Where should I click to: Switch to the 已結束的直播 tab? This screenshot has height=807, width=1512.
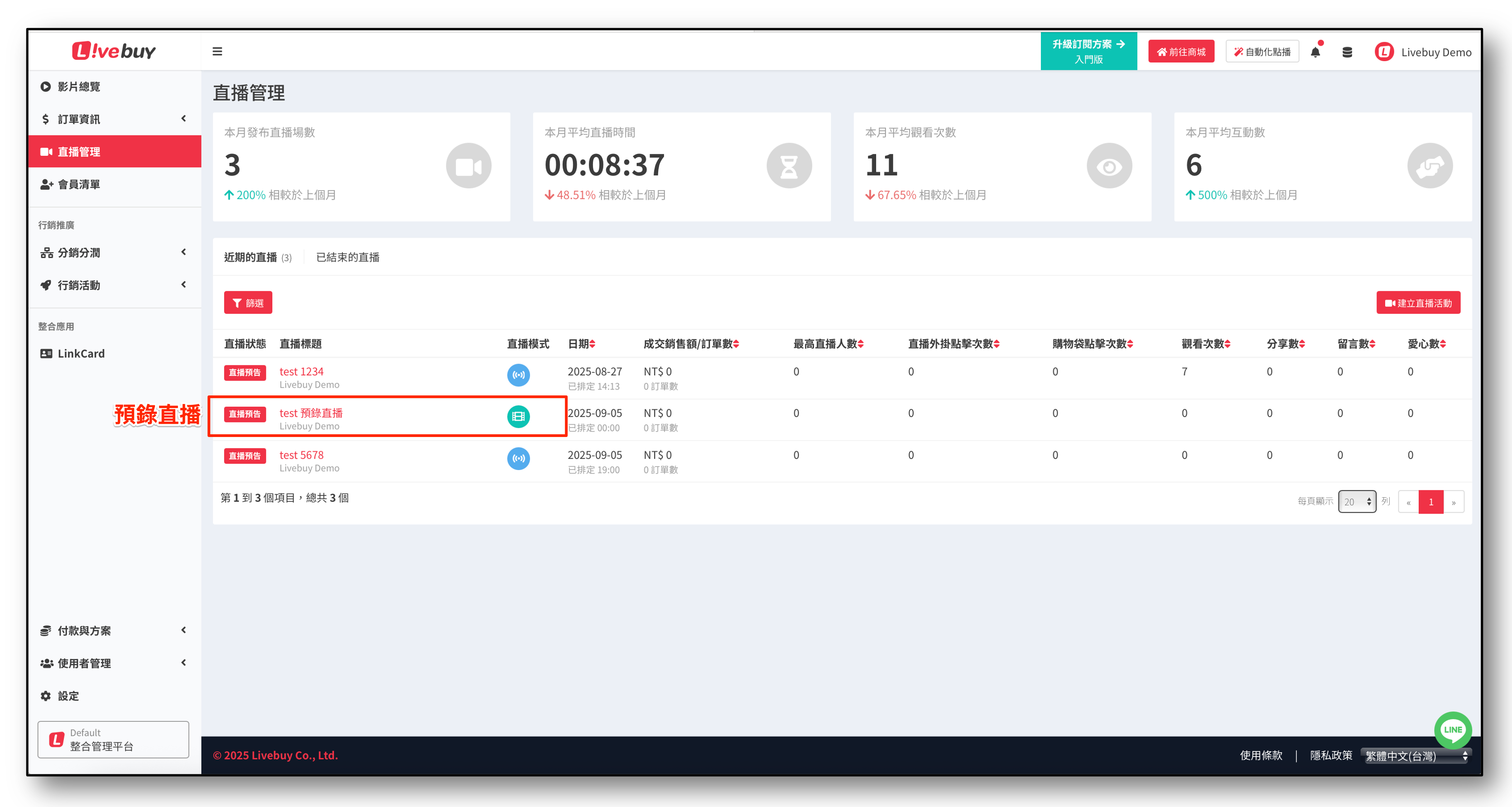click(347, 257)
